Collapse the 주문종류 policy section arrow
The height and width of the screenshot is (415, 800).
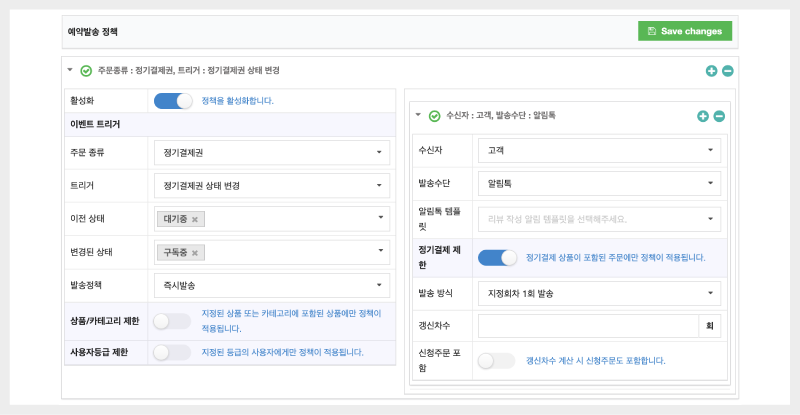point(70,71)
